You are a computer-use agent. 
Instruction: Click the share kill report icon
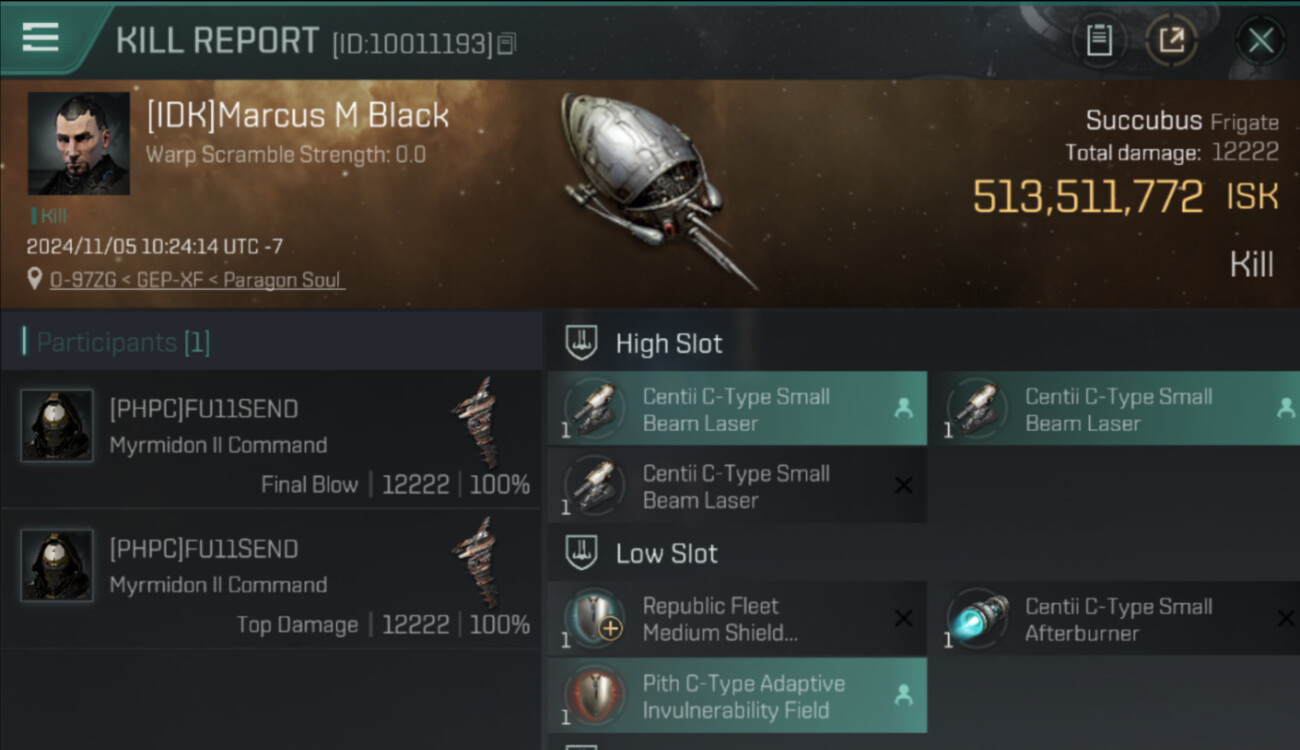[1171, 41]
